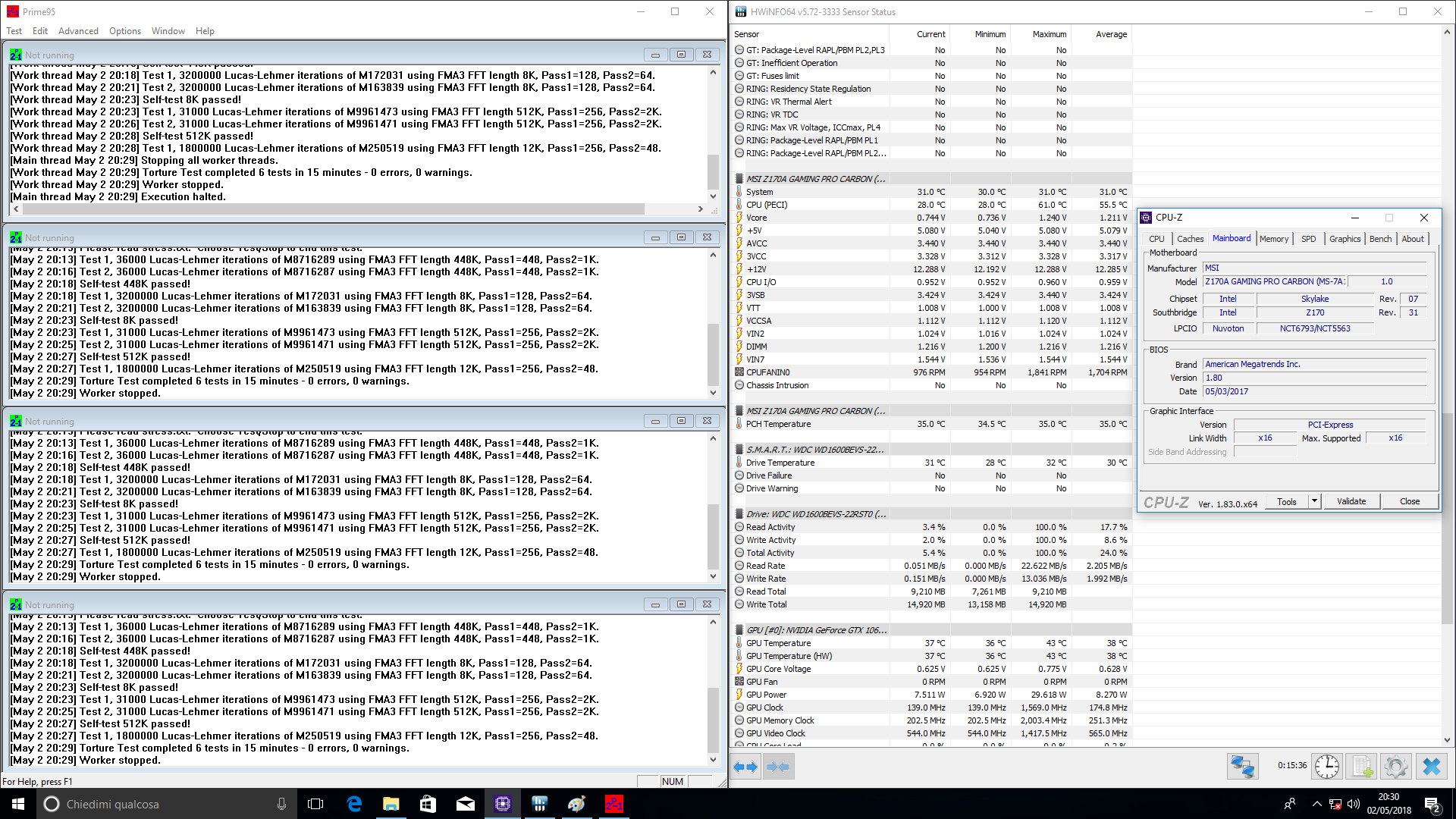Open People icon in taskbar

1289,804
